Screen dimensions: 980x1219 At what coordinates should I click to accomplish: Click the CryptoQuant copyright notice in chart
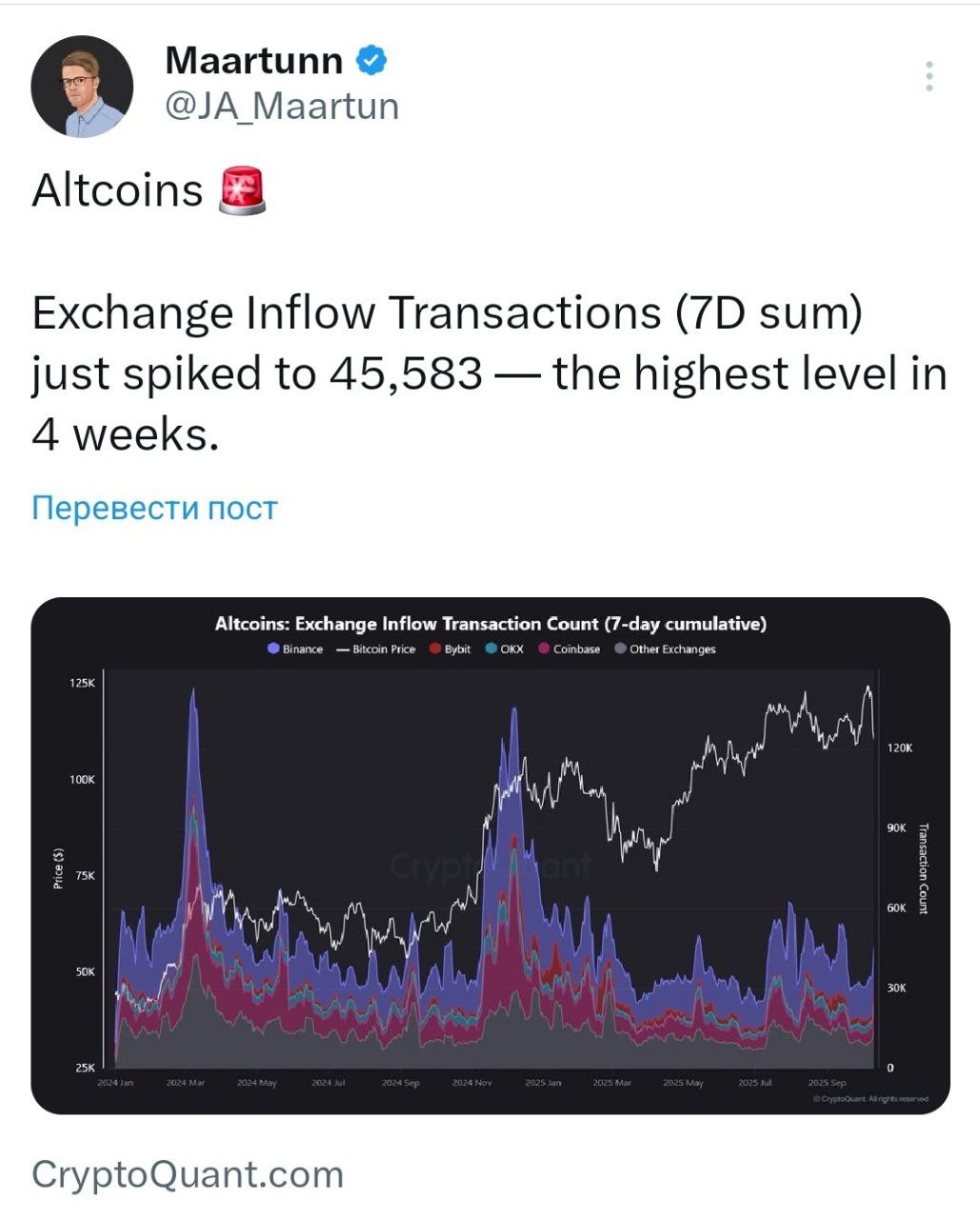click(x=870, y=1099)
